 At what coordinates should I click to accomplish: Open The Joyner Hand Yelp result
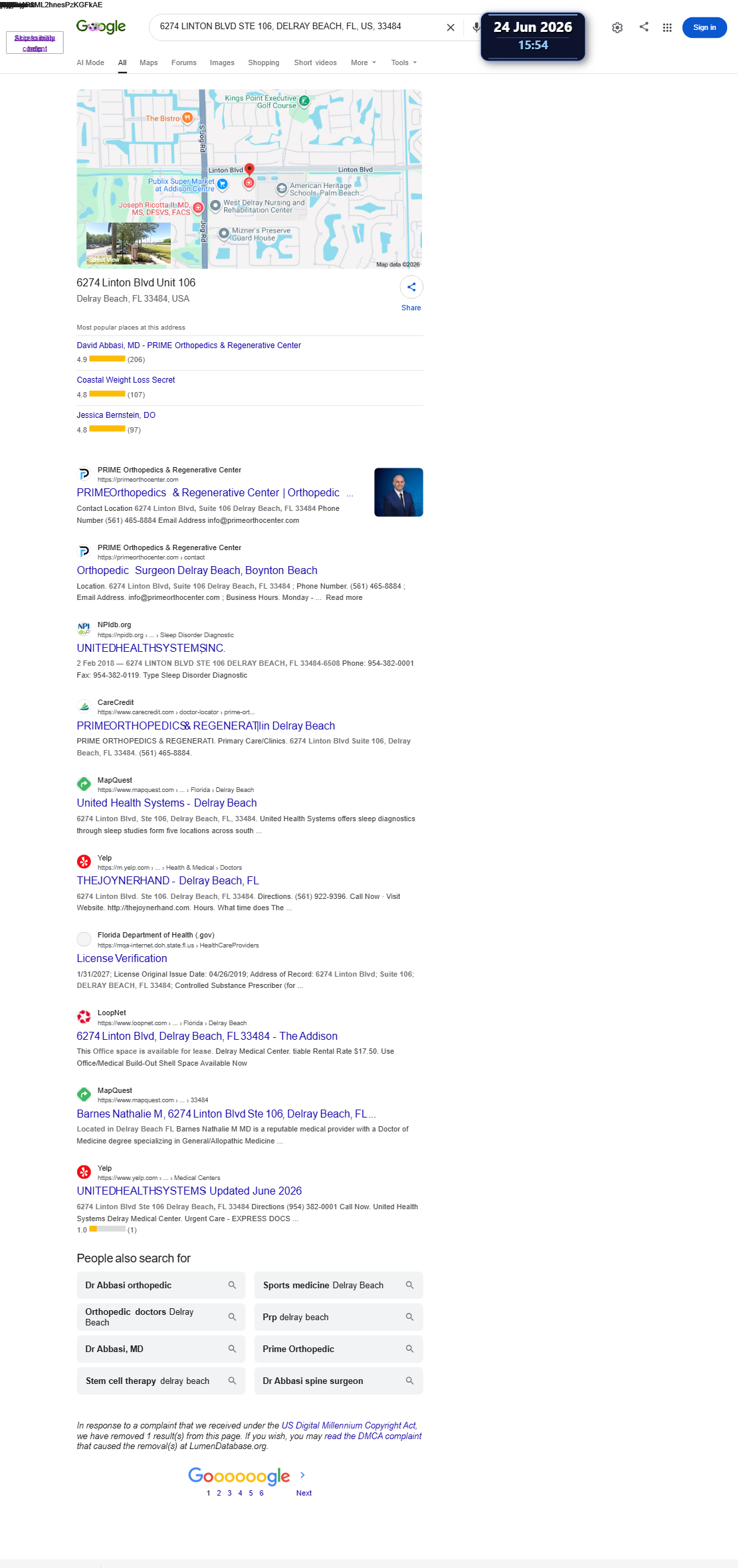(x=167, y=881)
